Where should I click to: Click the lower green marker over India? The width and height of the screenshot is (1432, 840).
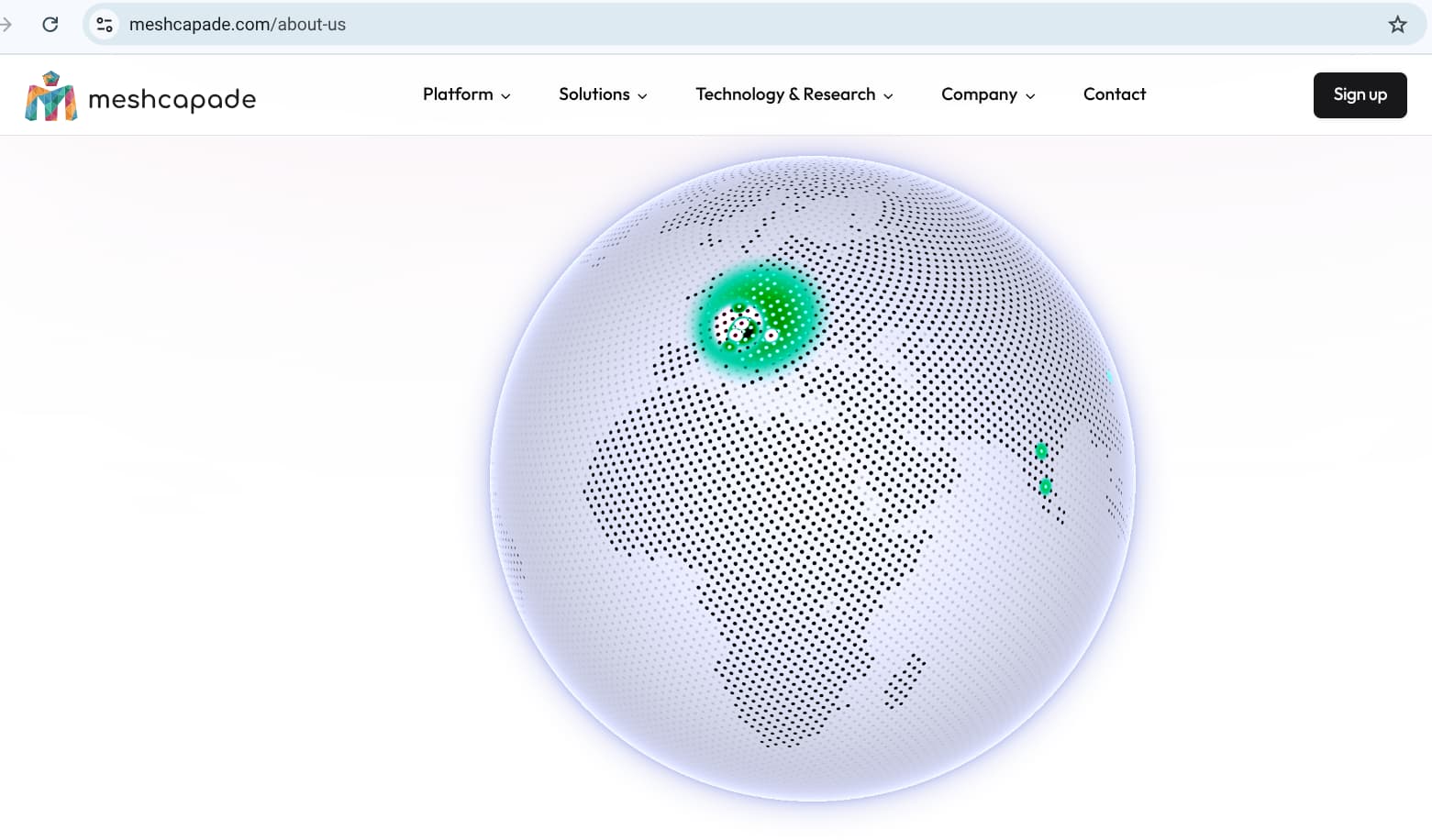tap(1045, 486)
